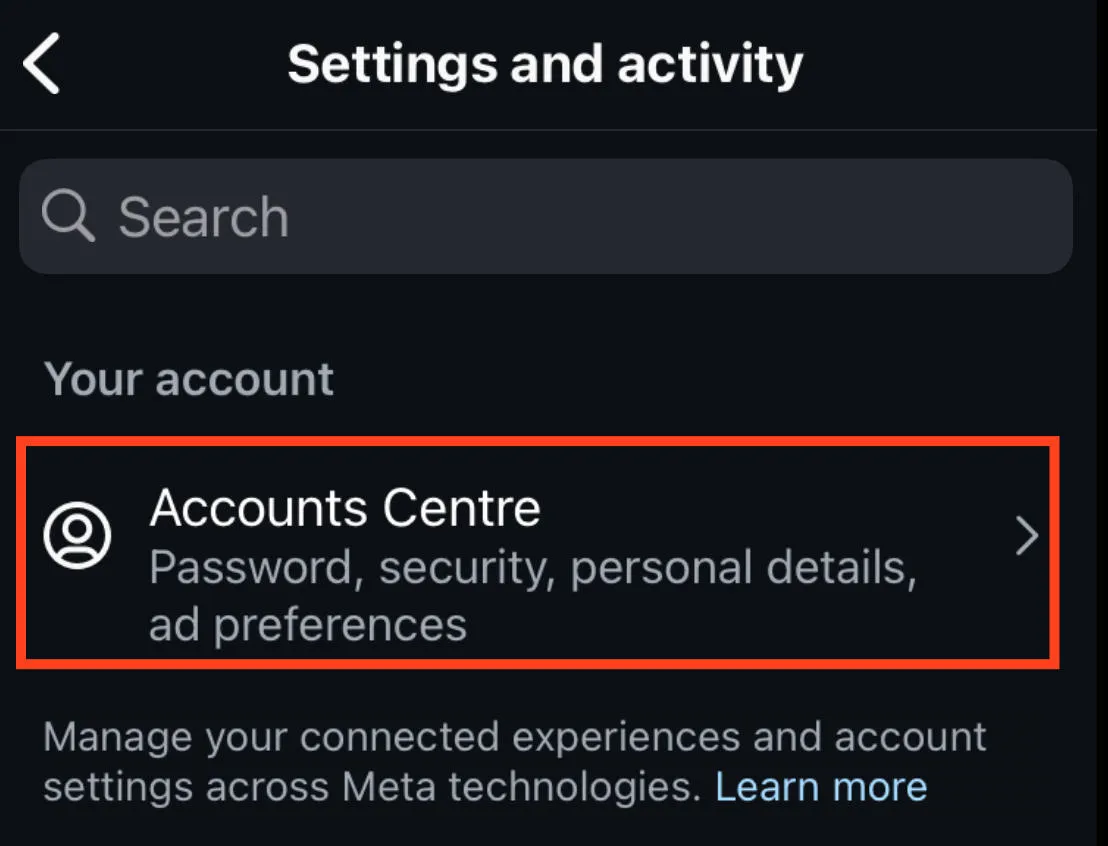This screenshot has width=1108, height=846.
Task: Go back using the back arrow
Action: (x=42, y=63)
